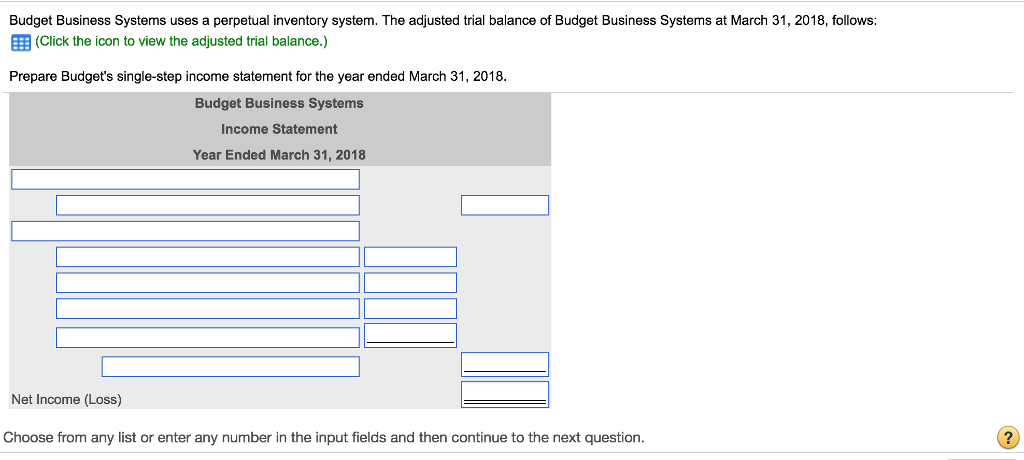Choose the third expense account name field
The height and width of the screenshot is (460, 1024).
point(208,308)
